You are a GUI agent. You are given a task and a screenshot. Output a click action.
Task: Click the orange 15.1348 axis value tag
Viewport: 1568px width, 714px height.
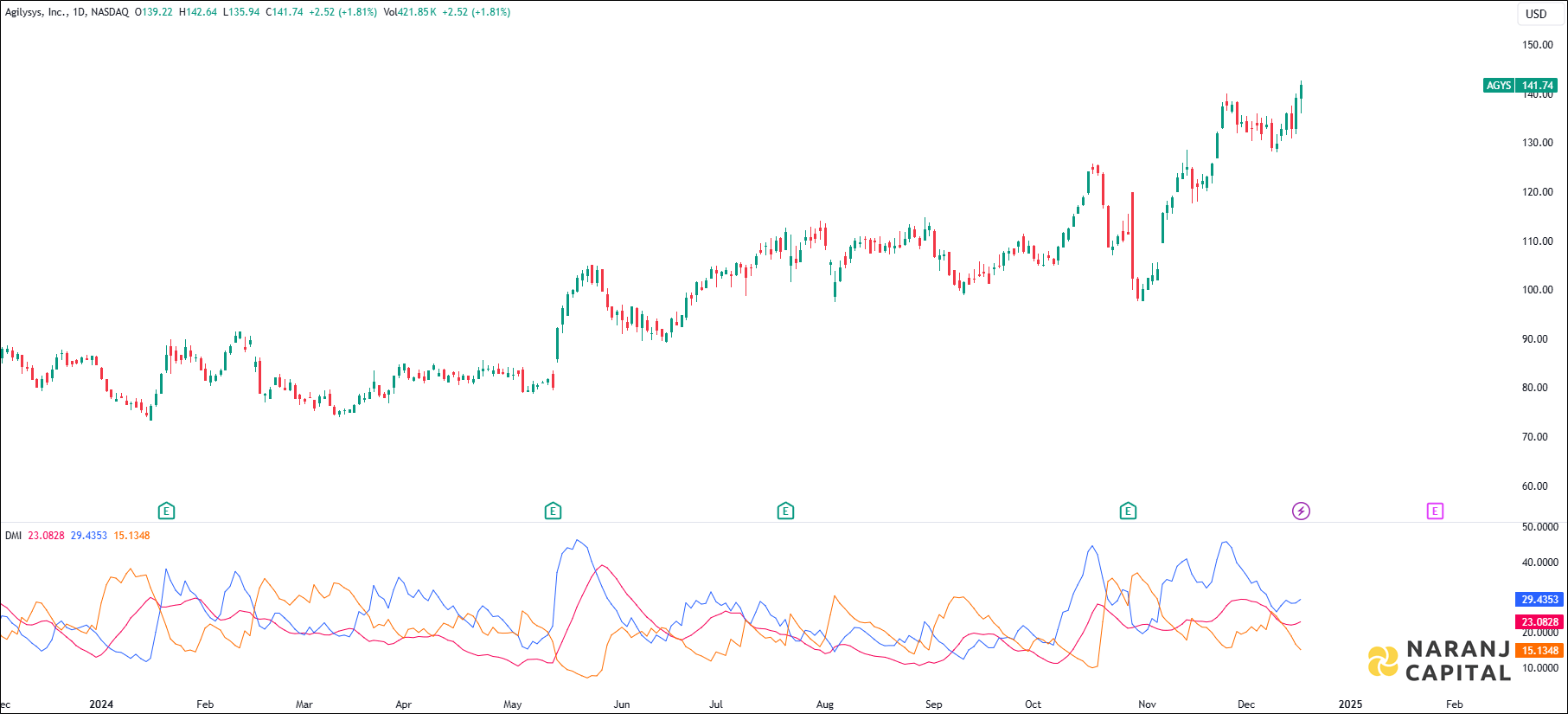(x=1539, y=651)
